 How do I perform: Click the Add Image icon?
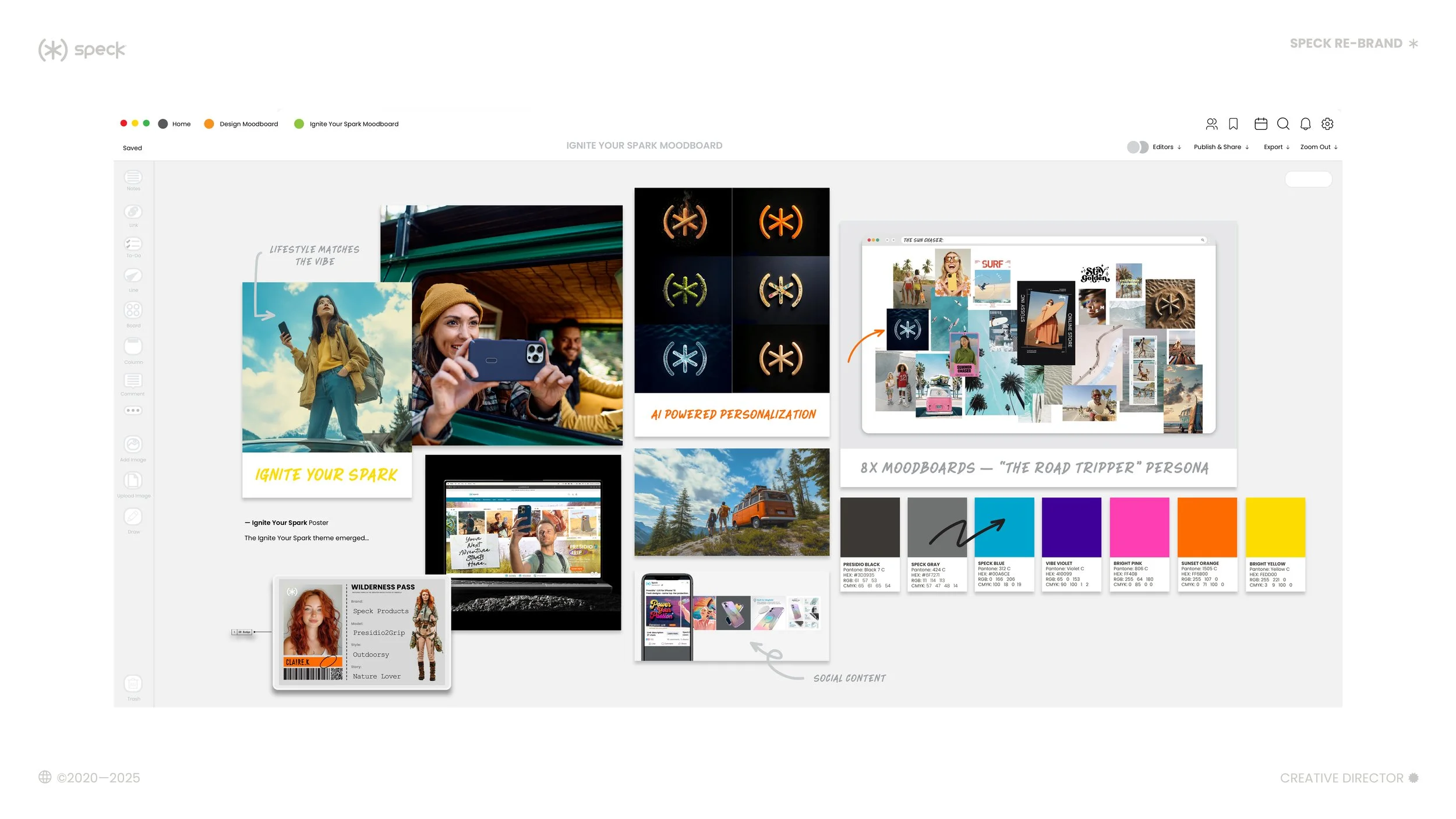(133, 445)
